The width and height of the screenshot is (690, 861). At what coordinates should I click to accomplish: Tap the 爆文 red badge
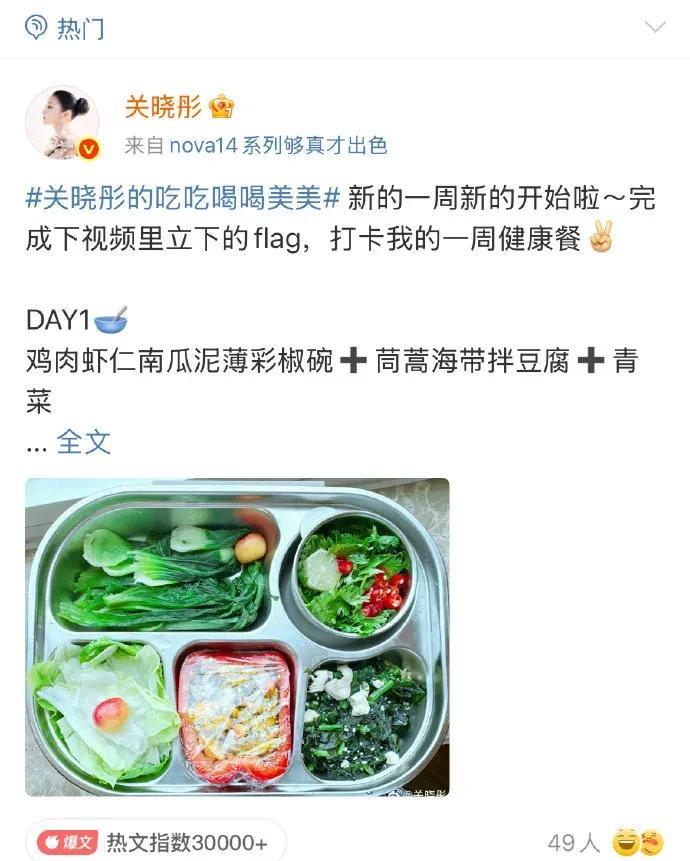(68, 841)
